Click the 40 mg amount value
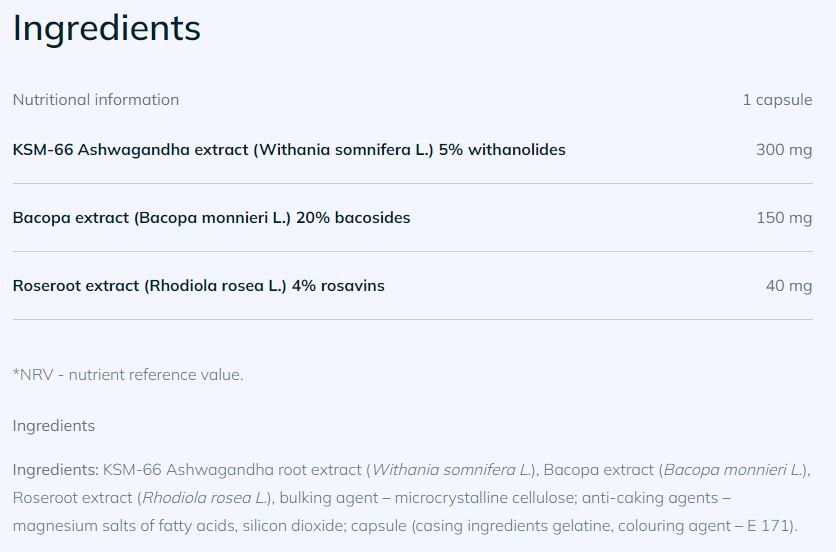Image resolution: width=836 pixels, height=552 pixels. pyautogui.click(x=789, y=286)
